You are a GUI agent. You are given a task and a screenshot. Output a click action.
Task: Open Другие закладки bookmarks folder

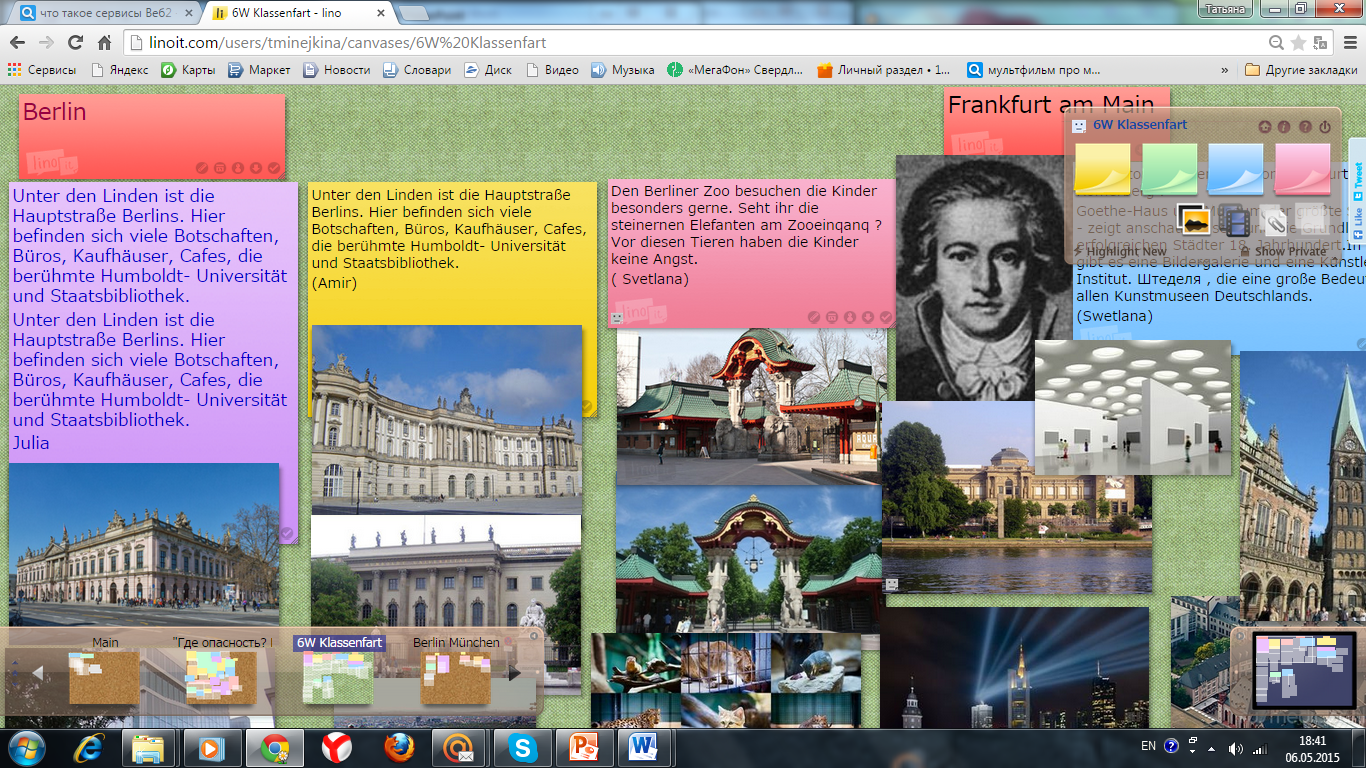click(x=1301, y=70)
